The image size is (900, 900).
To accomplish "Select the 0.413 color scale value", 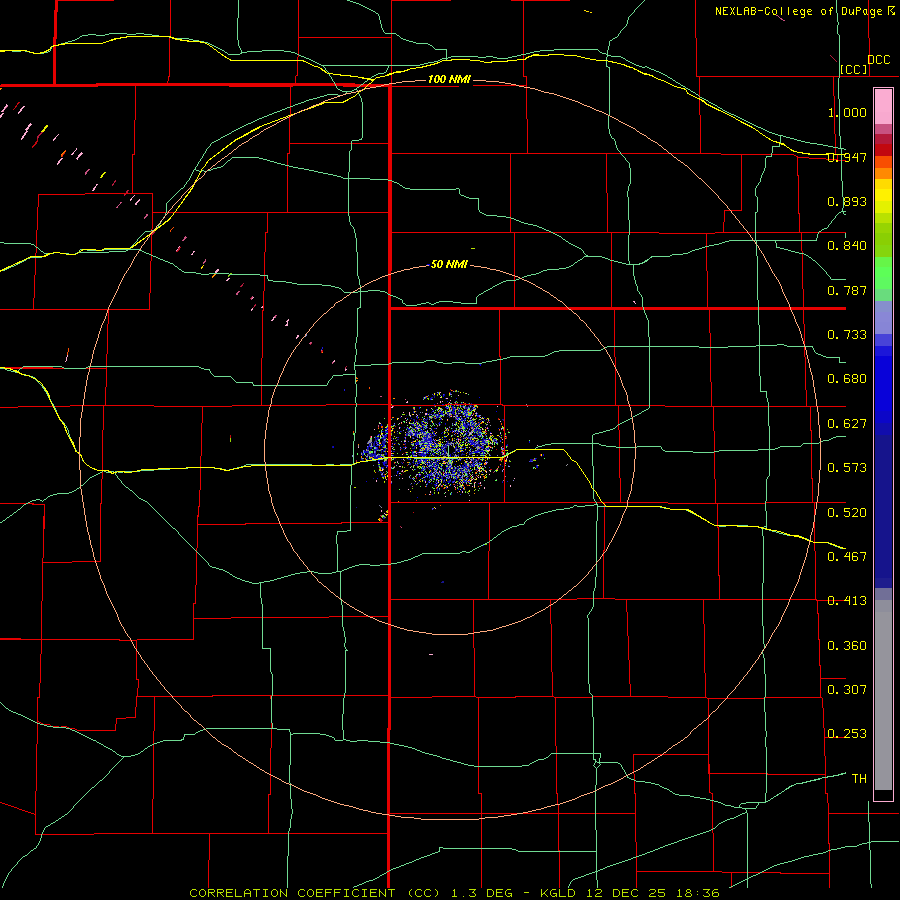I will [x=847, y=601].
